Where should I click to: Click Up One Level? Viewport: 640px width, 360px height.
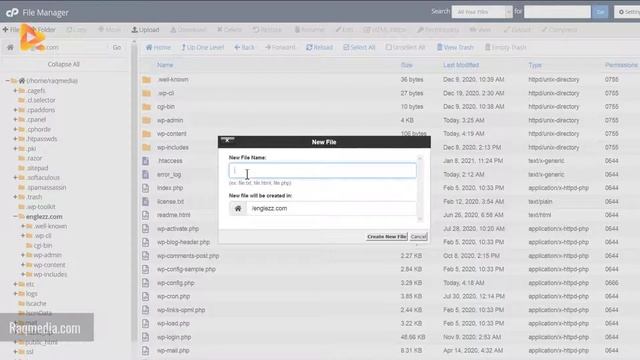coord(203,47)
